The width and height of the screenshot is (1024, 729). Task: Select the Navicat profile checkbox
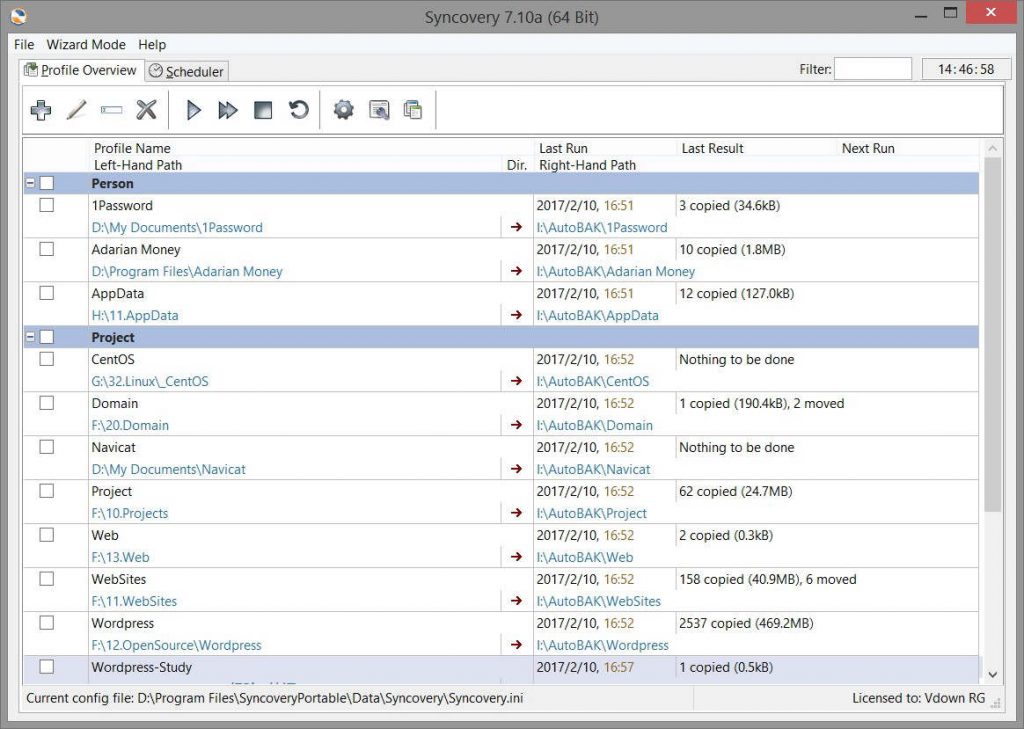(46, 447)
